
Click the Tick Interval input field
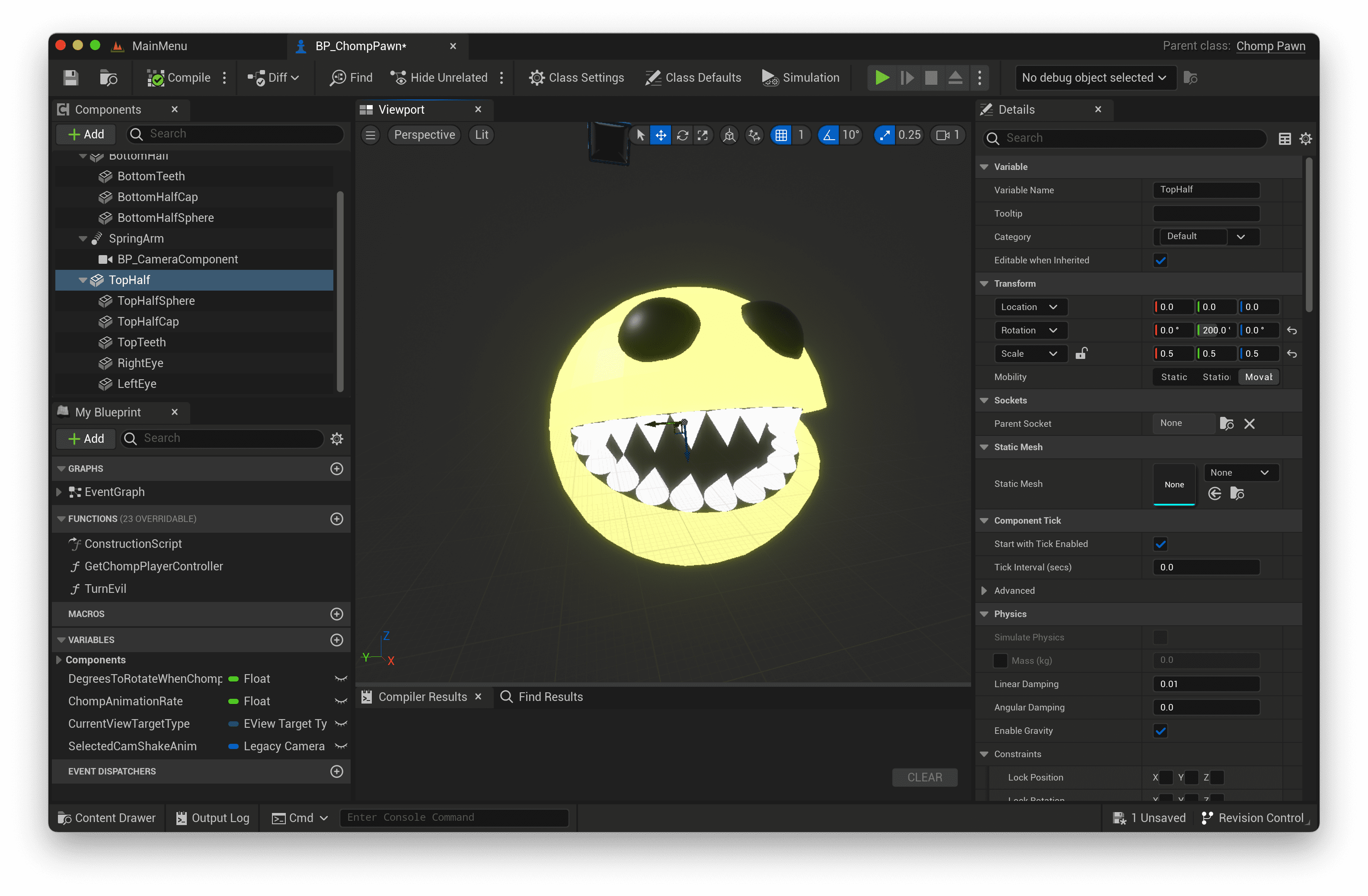point(1205,567)
